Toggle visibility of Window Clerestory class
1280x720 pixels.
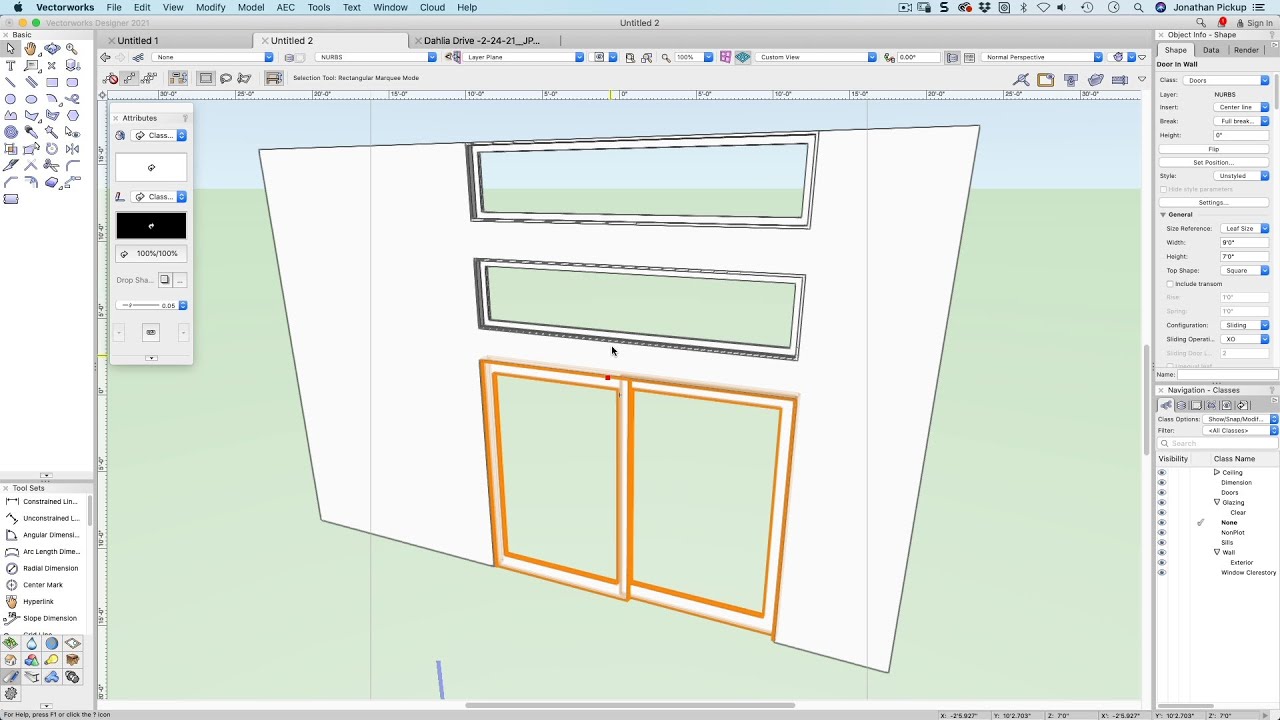(x=1161, y=572)
